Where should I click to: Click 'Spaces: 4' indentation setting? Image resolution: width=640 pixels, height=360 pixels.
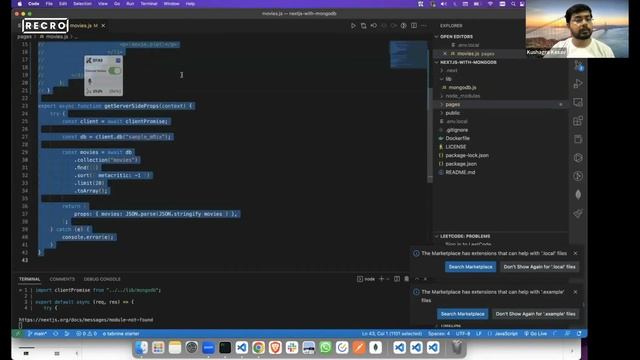tap(439, 333)
